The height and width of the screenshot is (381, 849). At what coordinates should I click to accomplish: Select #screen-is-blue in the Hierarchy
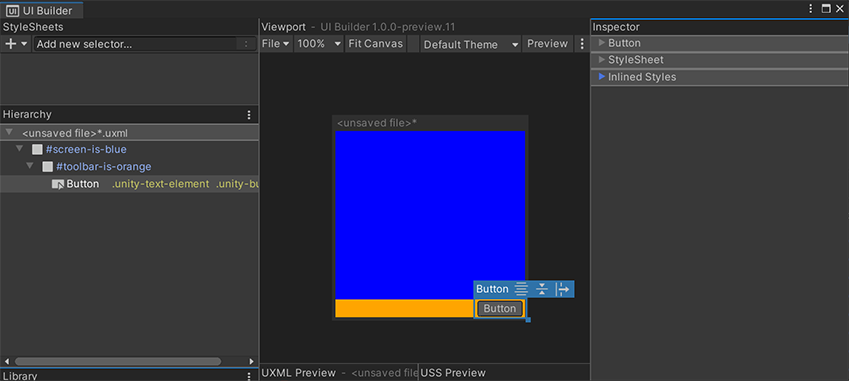86,149
